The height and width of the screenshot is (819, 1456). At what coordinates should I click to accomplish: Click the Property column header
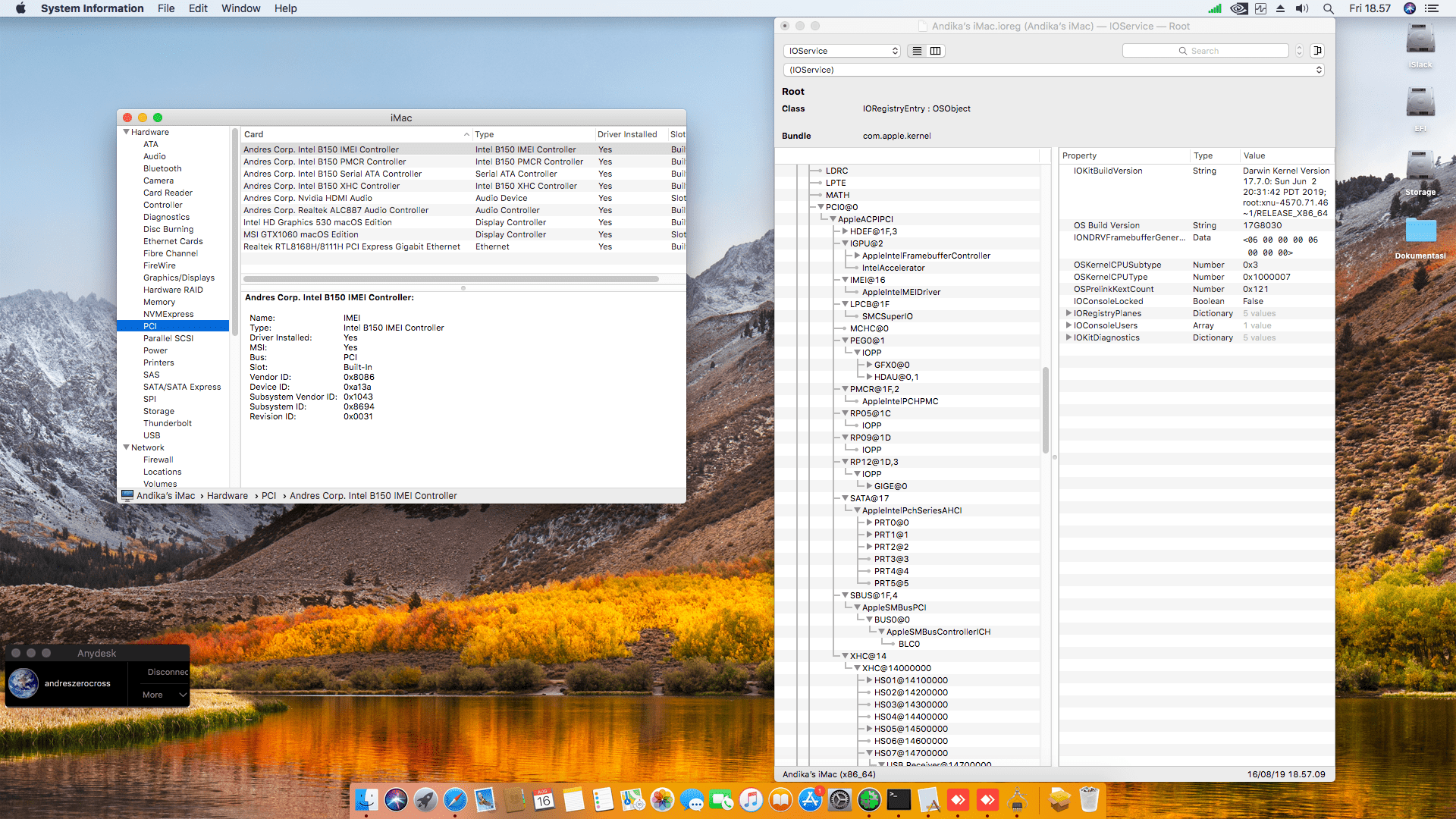[x=1124, y=155]
